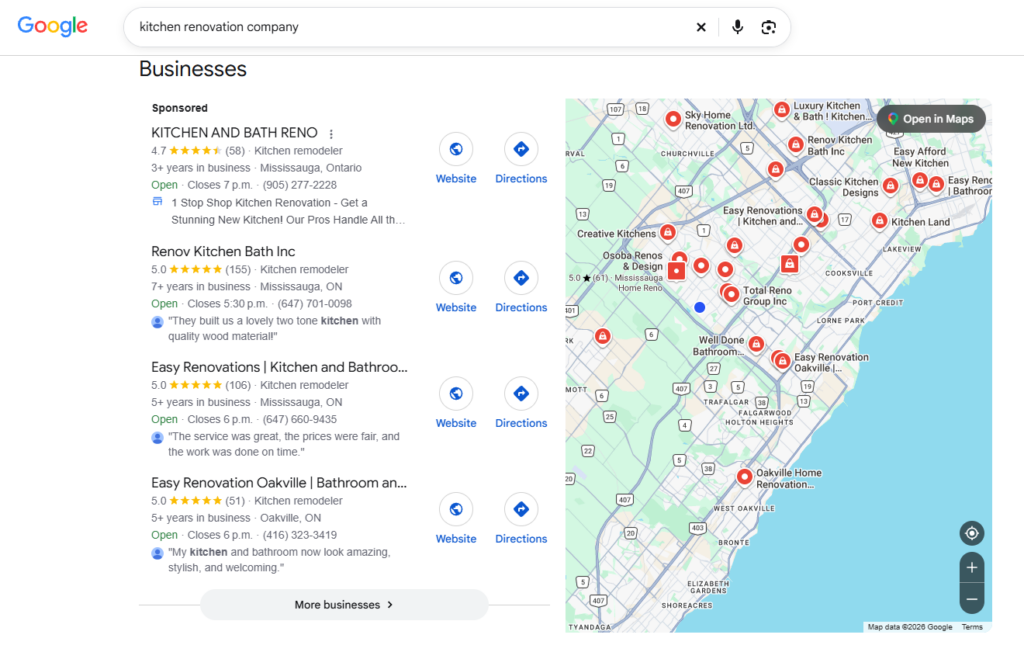
Task: Click Directions label for Easy Renovations Kitchen
Action: point(521,423)
